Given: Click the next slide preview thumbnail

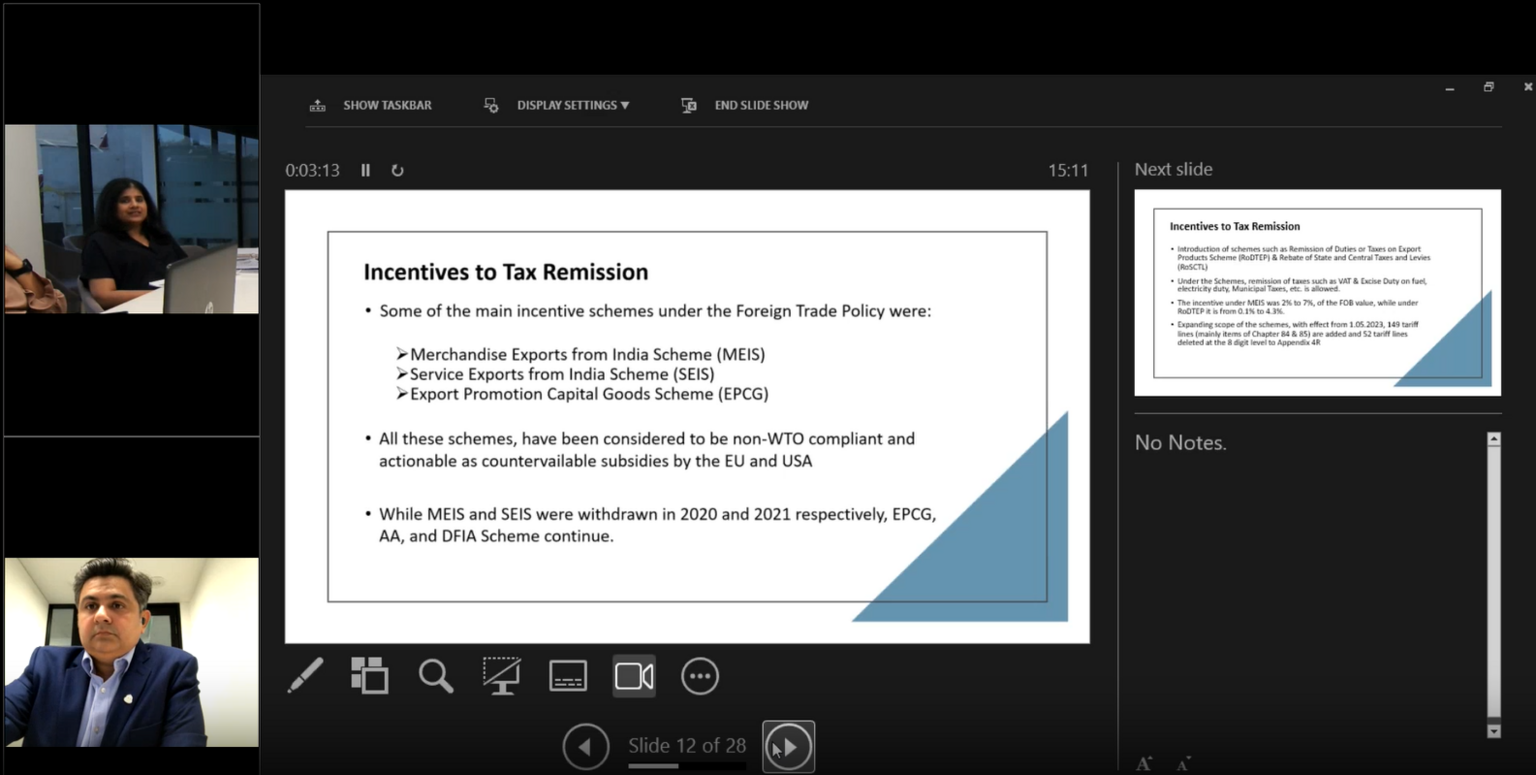Looking at the screenshot, I should click(x=1317, y=292).
